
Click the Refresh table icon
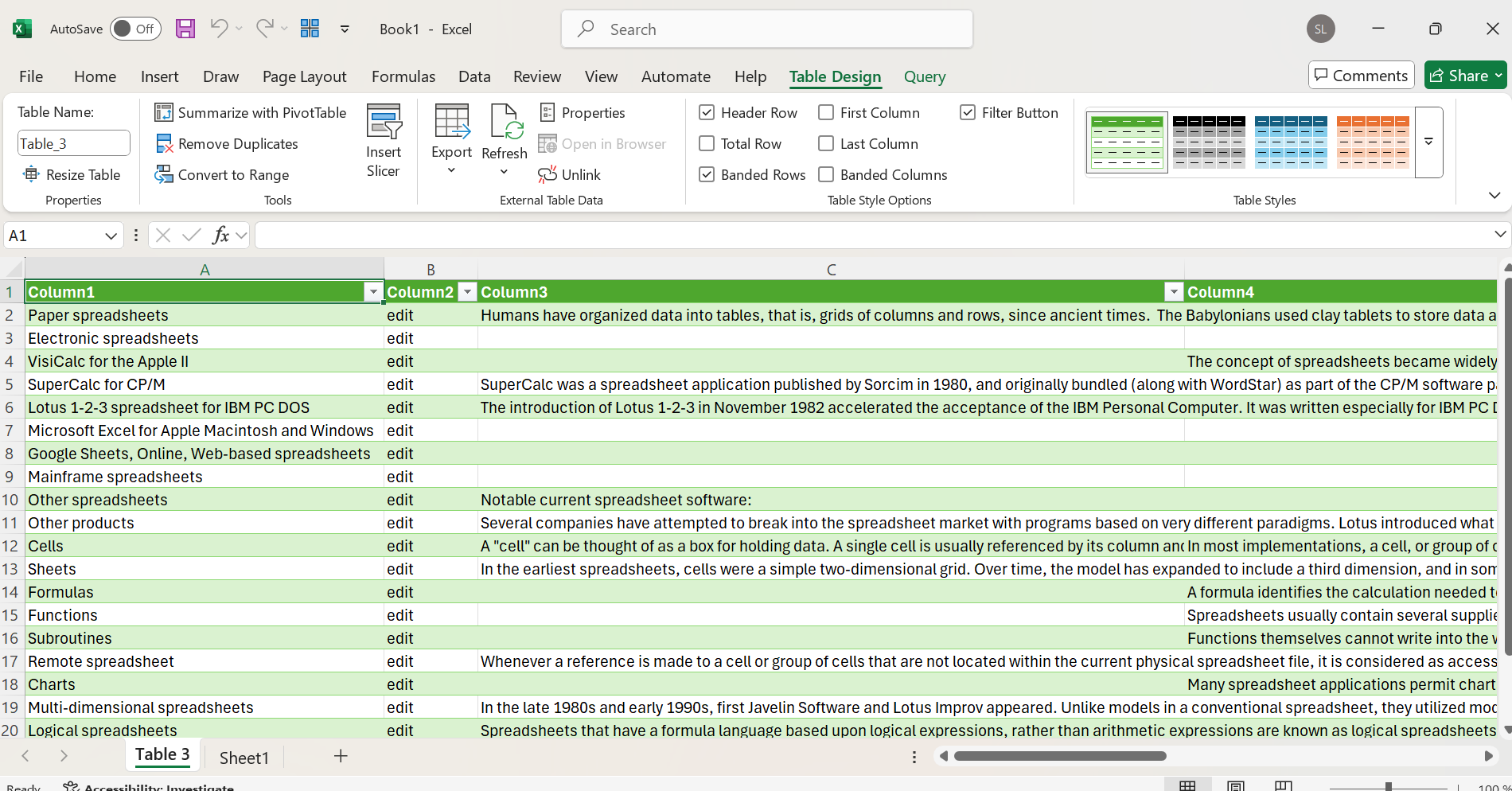(x=505, y=122)
